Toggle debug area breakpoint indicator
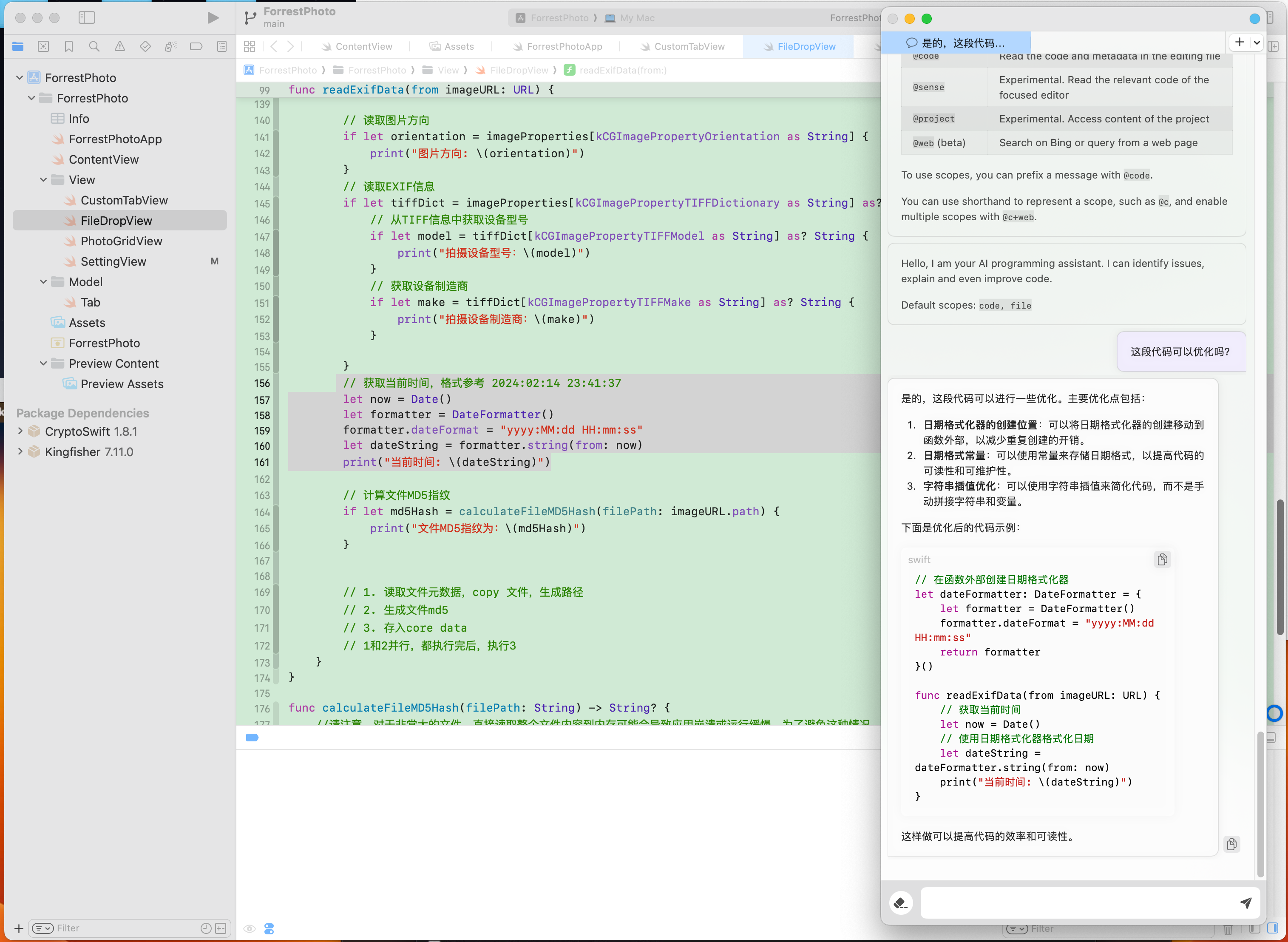 252,738
